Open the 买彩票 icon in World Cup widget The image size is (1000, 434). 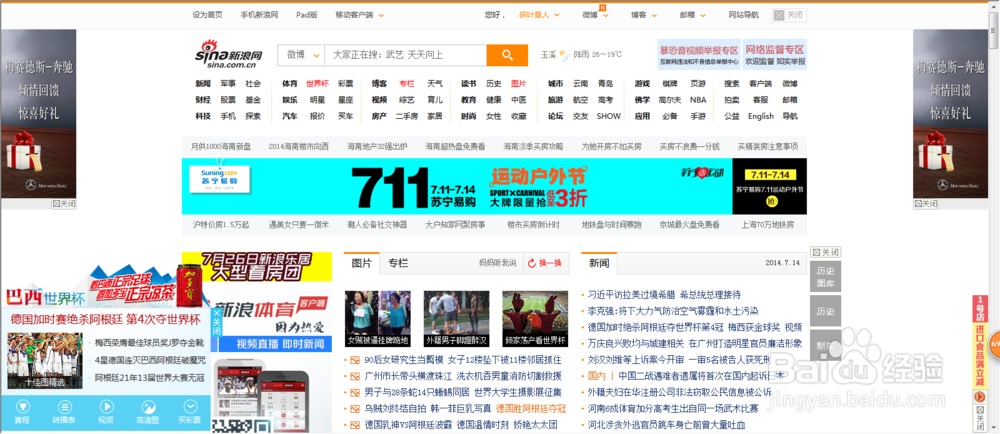pos(189,406)
